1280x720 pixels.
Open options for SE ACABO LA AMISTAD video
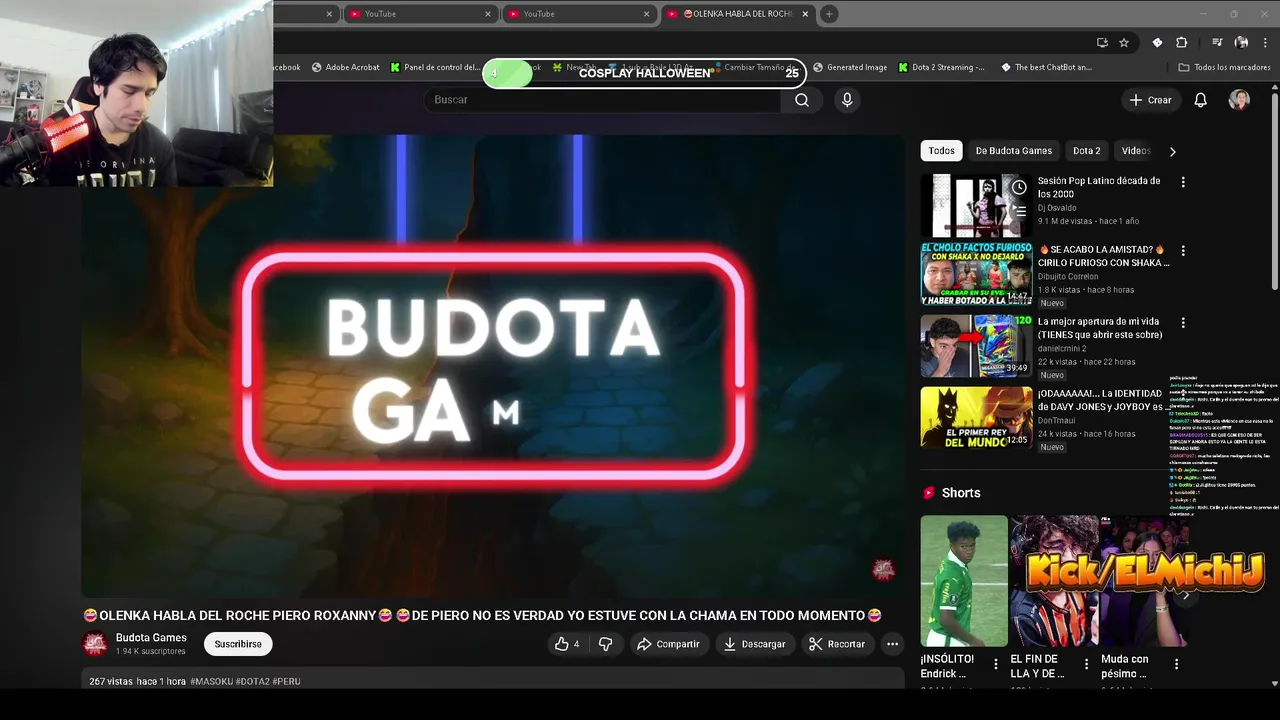click(1183, 251)
